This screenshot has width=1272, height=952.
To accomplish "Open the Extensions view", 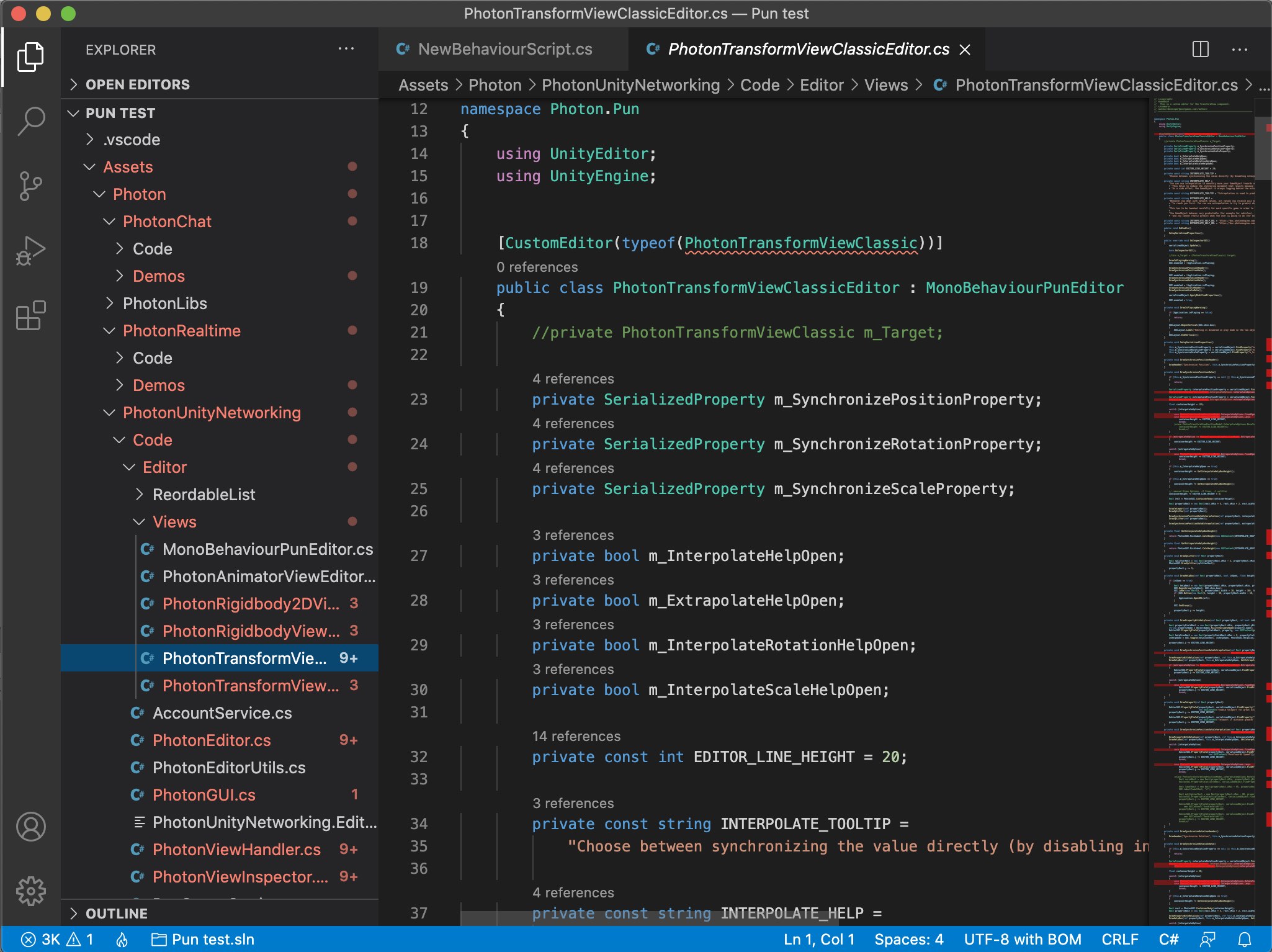I will pyautogui.click(x=30, y=315).
